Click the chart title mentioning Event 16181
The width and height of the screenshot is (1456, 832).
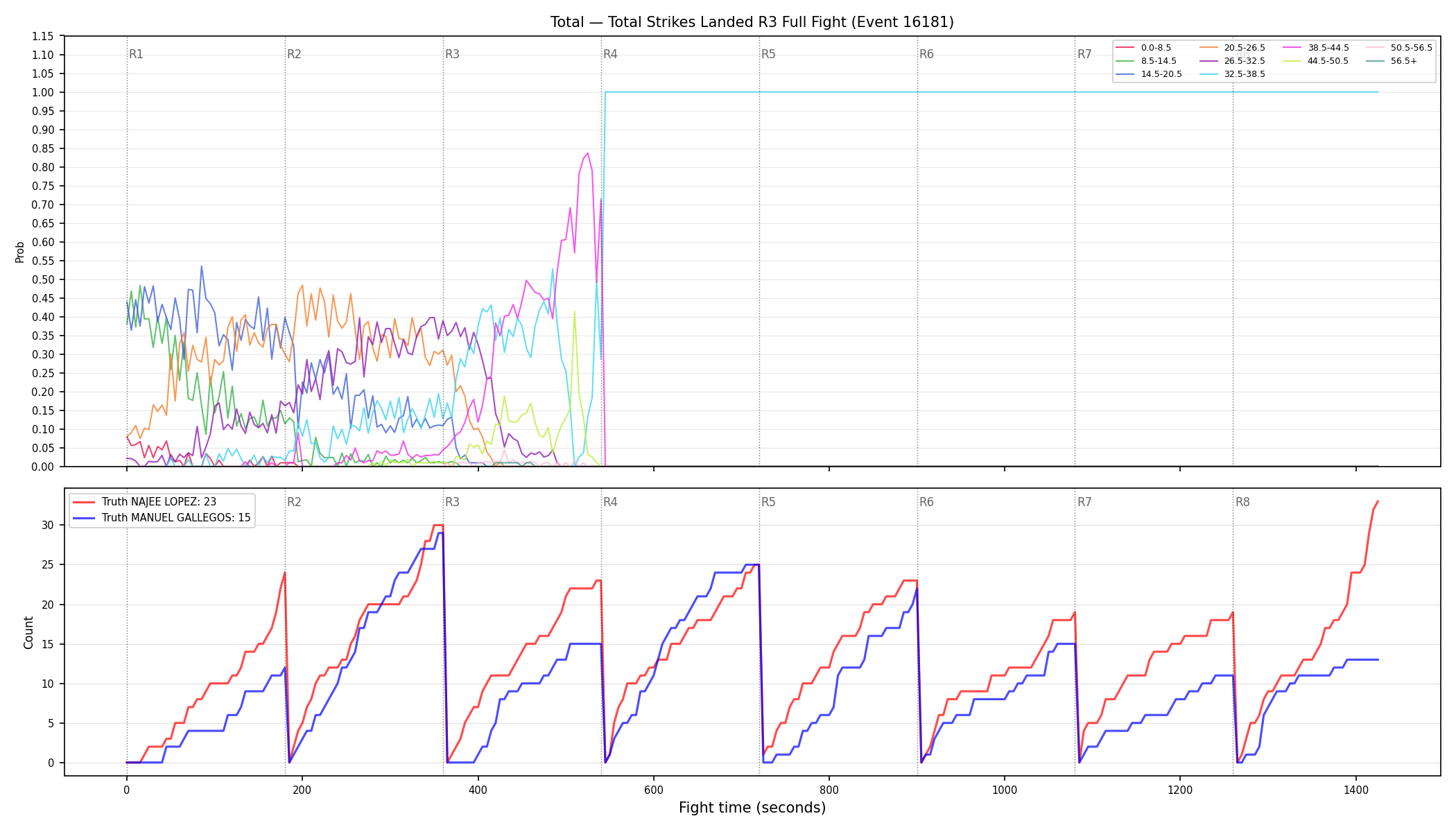pos(752,22)
